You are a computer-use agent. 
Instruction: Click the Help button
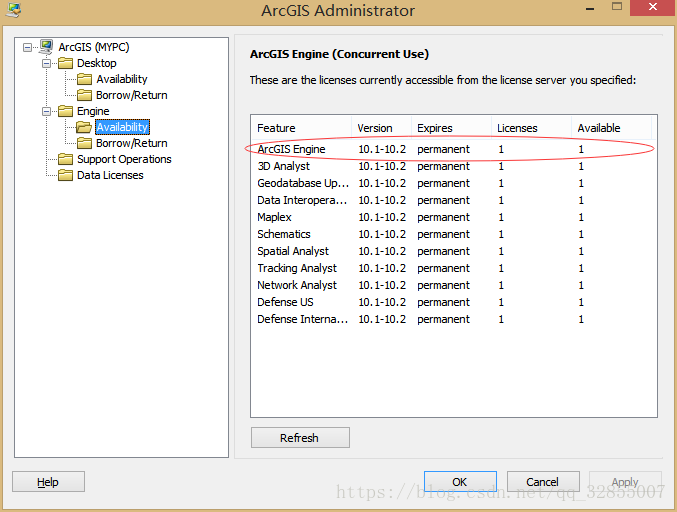pos(48,482)
